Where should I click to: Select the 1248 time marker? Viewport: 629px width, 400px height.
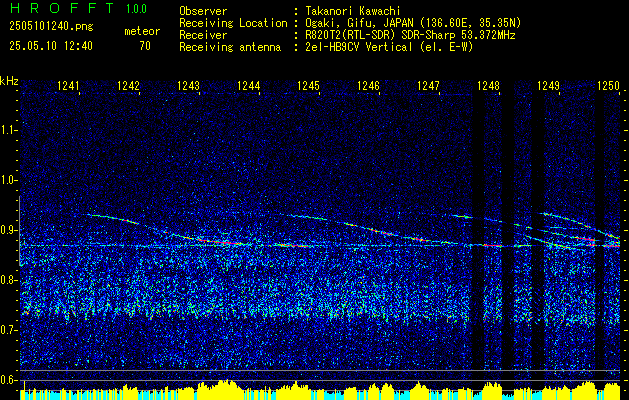(489, 85)
